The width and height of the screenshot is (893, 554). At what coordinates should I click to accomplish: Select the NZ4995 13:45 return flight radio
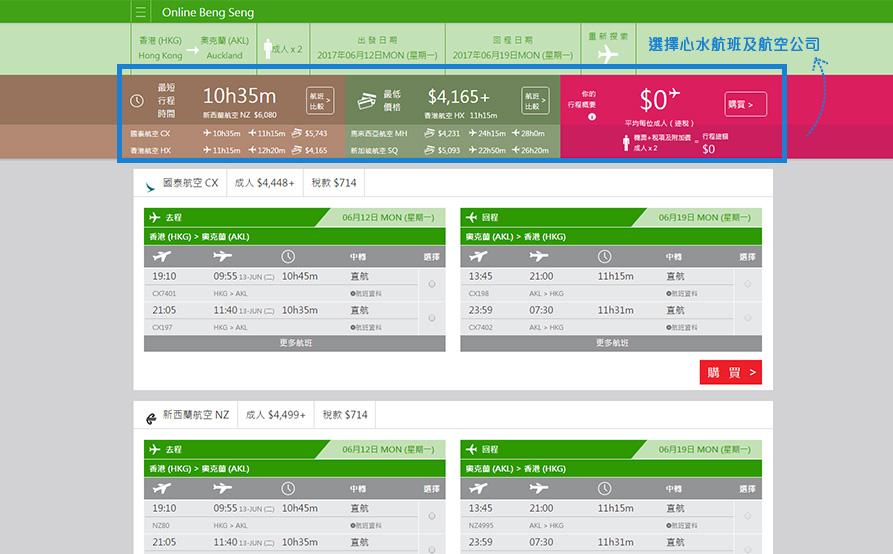click(x=747, y=516)
